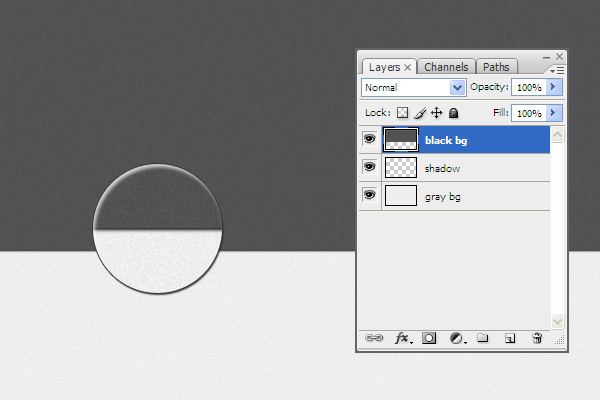The image size is (600, 400).
Task: Open the Fill slider arrow
Action: coord(554,113)
